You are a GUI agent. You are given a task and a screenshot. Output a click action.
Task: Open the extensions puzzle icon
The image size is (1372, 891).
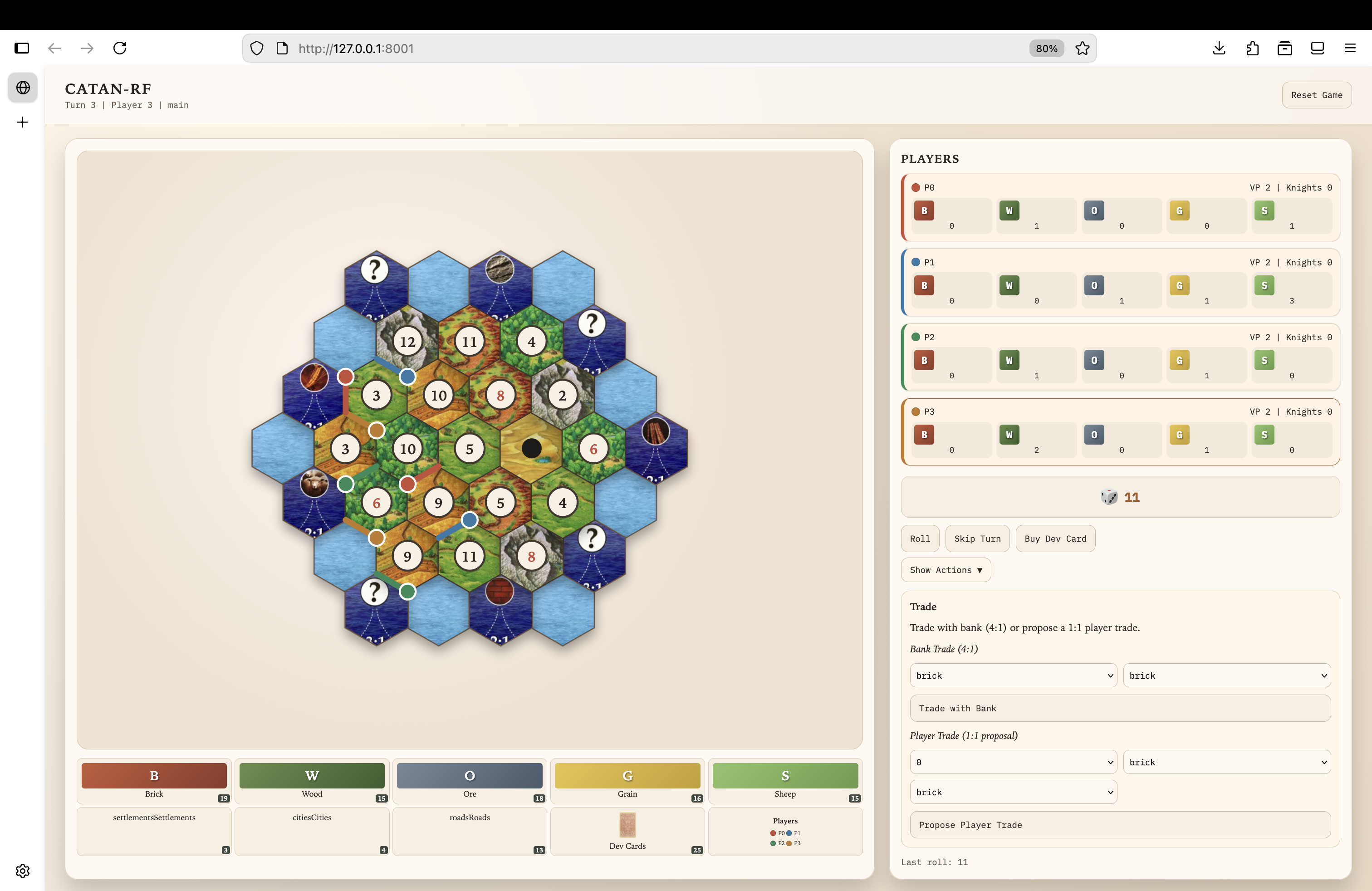[x=1252, y=49]
